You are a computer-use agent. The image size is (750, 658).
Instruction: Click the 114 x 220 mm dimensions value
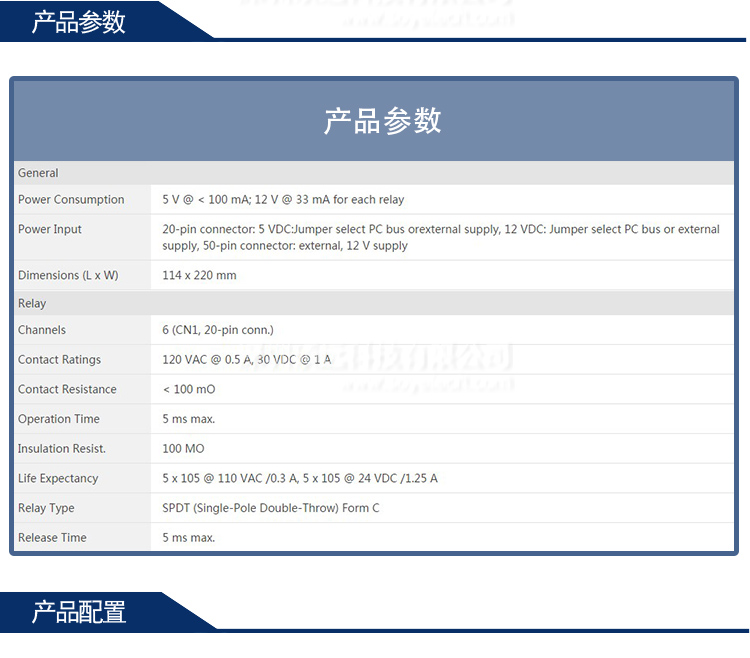[x=200, y=275]
